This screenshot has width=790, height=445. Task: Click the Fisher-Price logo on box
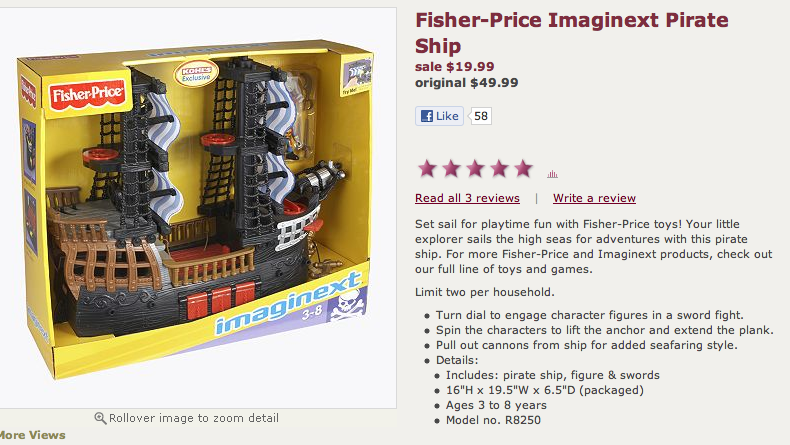(x=87, y=95)
